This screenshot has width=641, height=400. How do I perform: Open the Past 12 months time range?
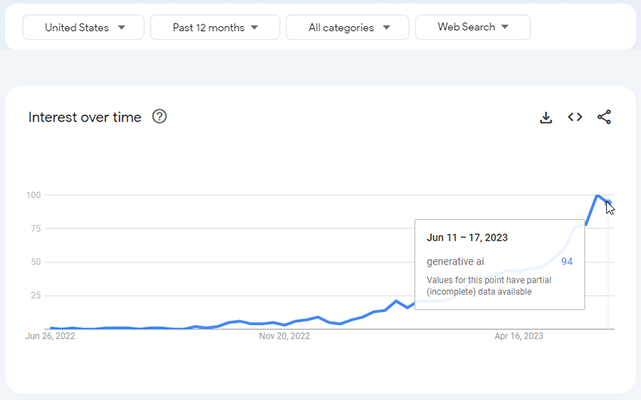click(x=214, y=27)
